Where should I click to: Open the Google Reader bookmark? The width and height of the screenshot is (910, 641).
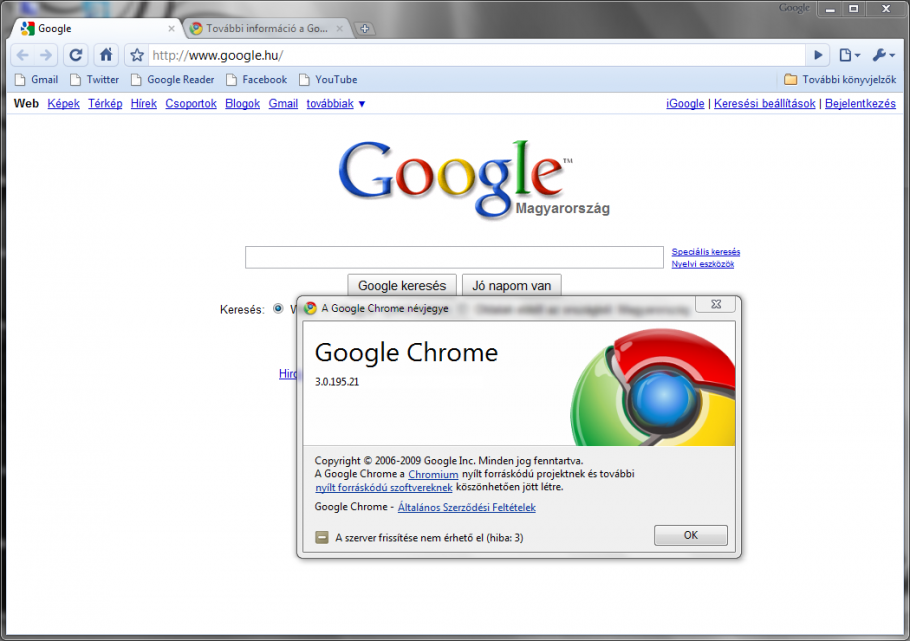click(172, 80)
